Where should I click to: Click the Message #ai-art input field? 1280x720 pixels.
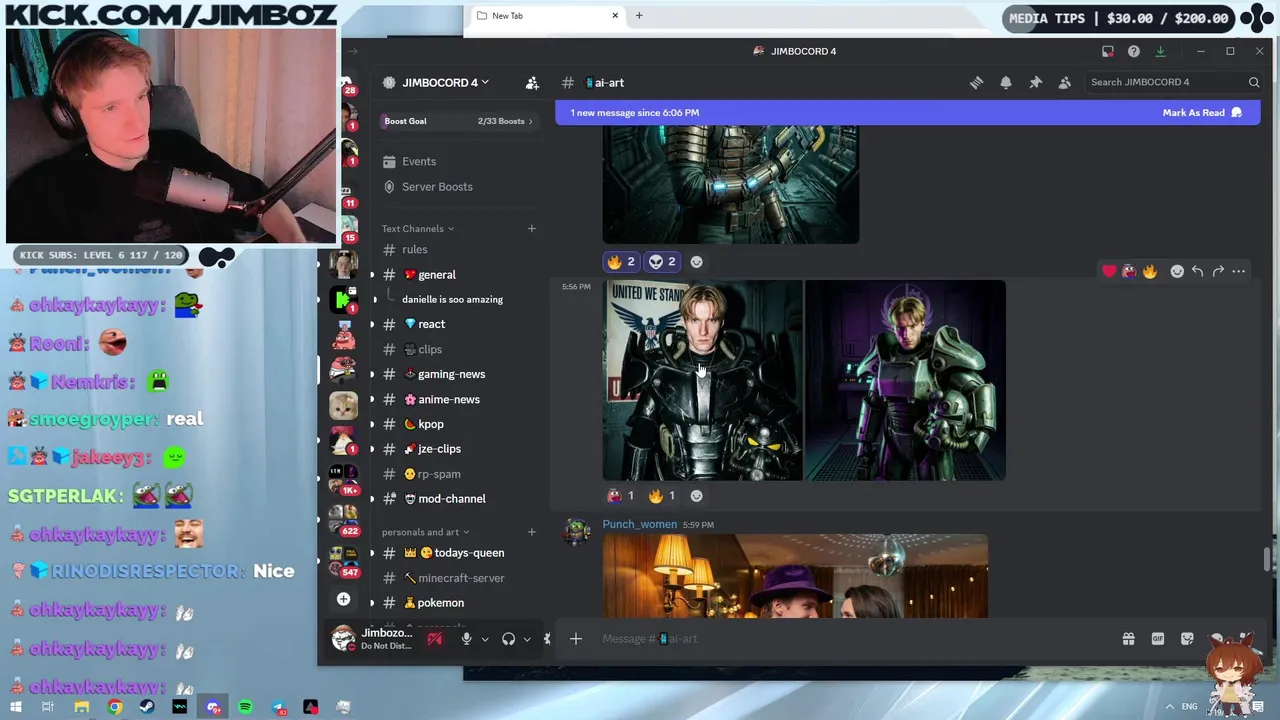click(850, 639)
